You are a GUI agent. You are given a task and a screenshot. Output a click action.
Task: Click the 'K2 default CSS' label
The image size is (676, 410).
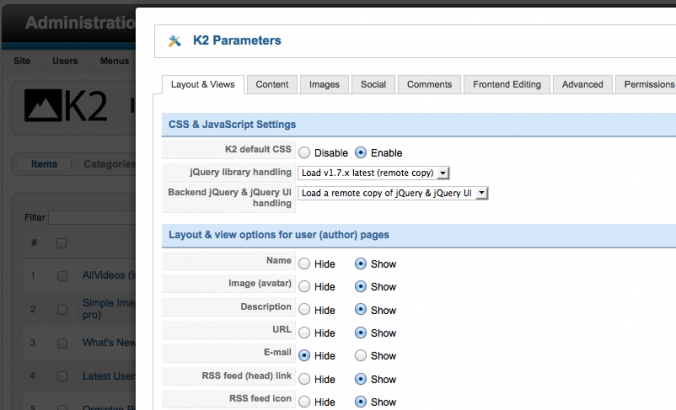tap(258, 149)
